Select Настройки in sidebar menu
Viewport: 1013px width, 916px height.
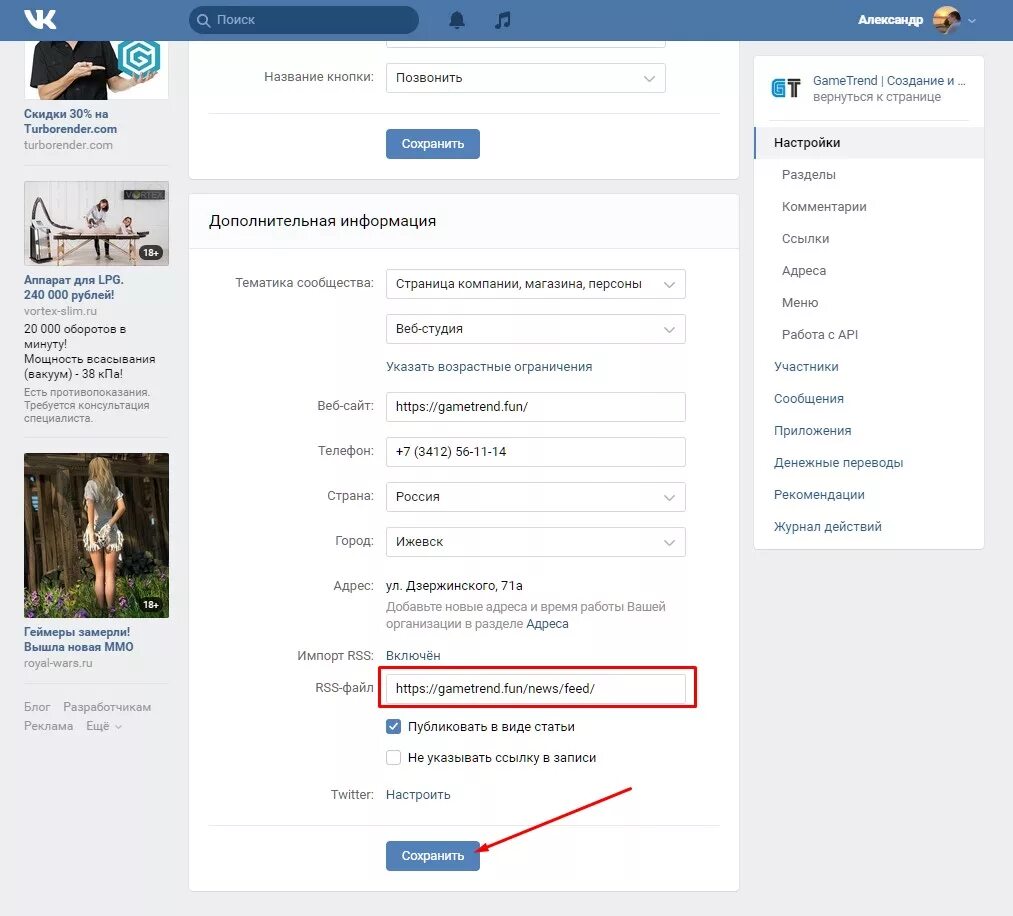869,143
